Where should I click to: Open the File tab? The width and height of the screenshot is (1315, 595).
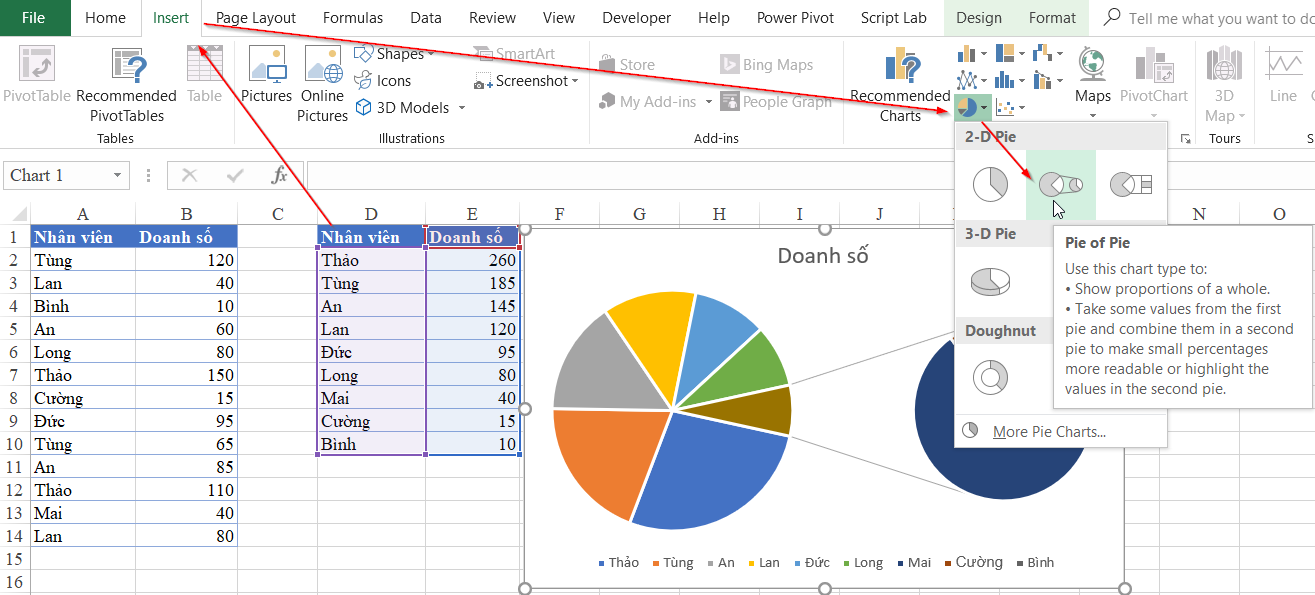coord(34,18)
